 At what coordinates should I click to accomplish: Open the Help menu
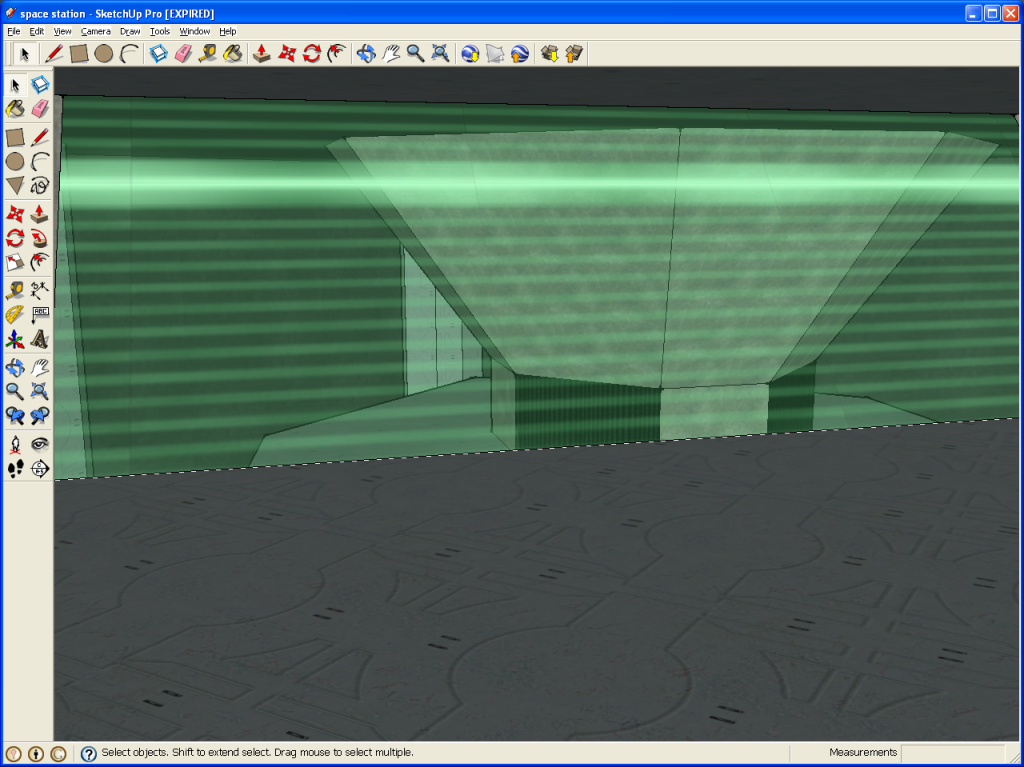(x=227, y=31)
